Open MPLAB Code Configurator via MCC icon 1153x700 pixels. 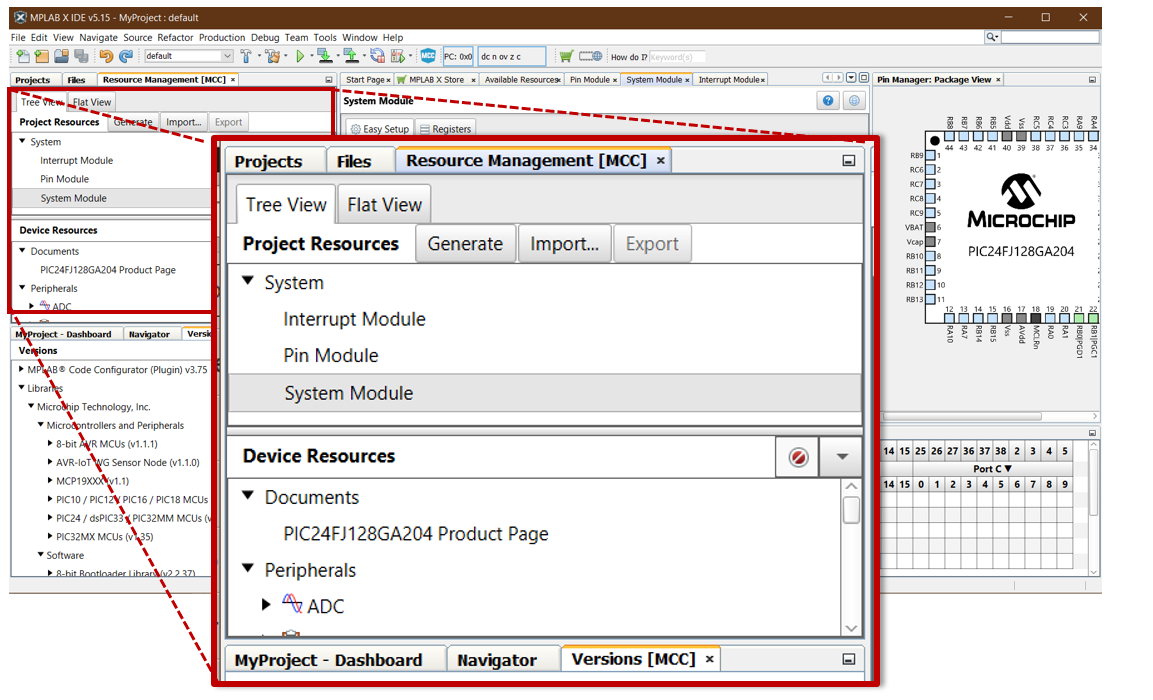(x=428, y=57)
